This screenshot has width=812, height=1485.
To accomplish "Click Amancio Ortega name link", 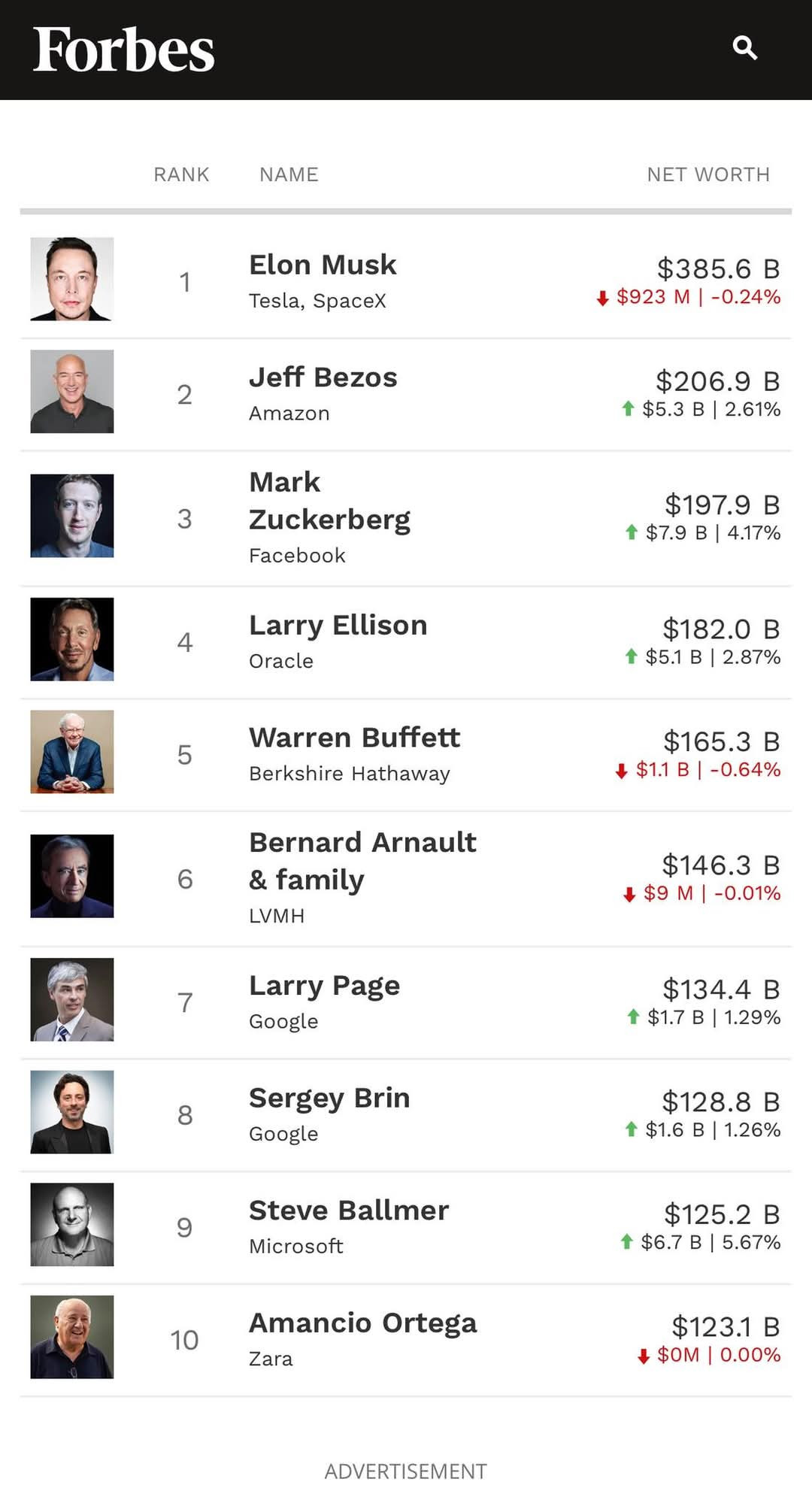I will [x=363, y=1323].
